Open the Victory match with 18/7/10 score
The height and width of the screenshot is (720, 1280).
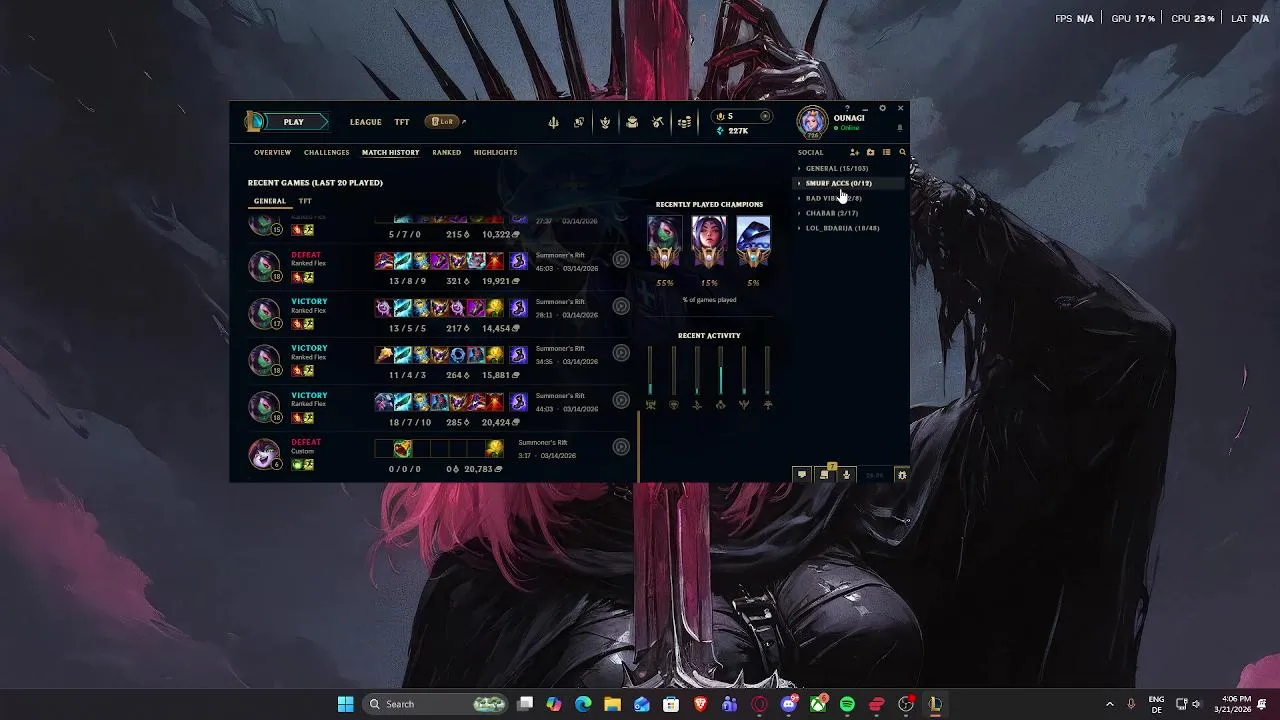click(x=439, y=407)
